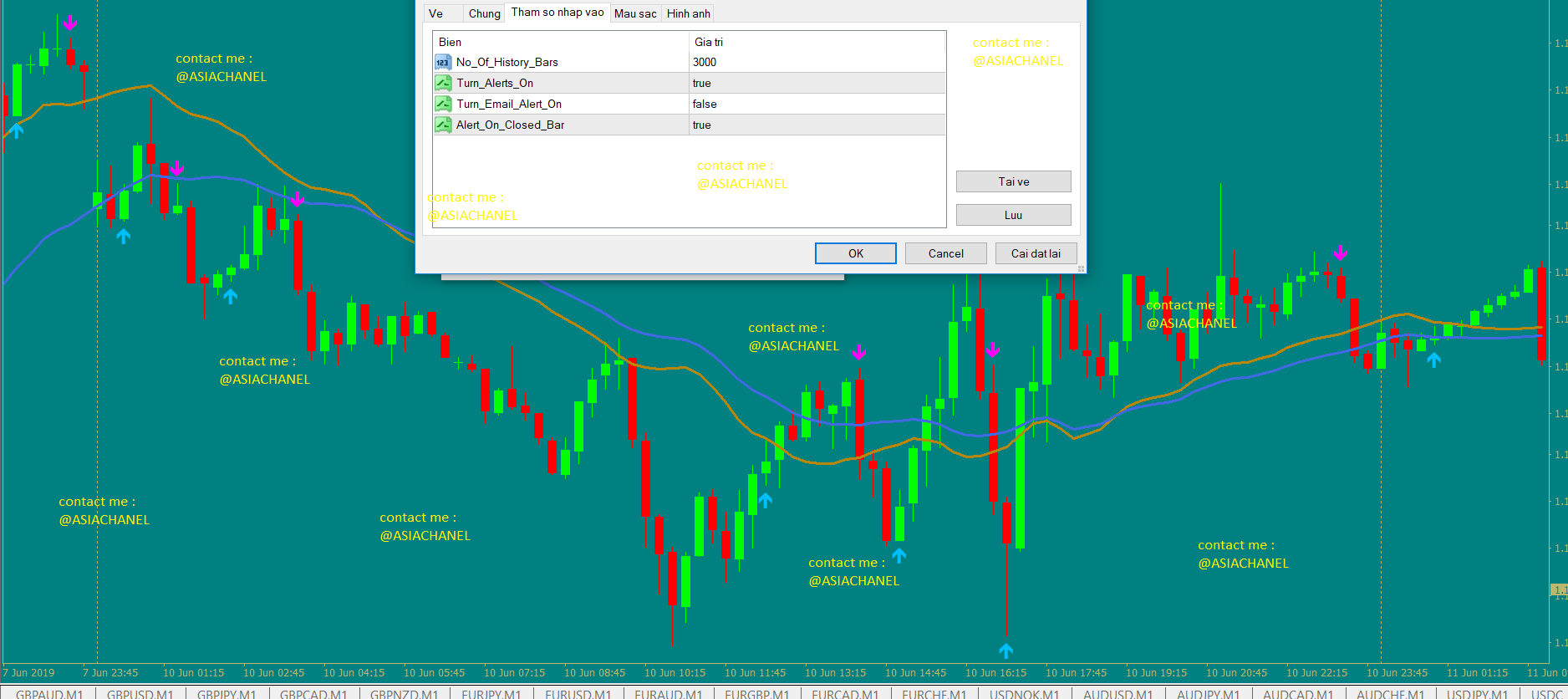Switch to GBPJPY,M1 chart tab
Screen dimensions: 1568x699
point(227,694)
